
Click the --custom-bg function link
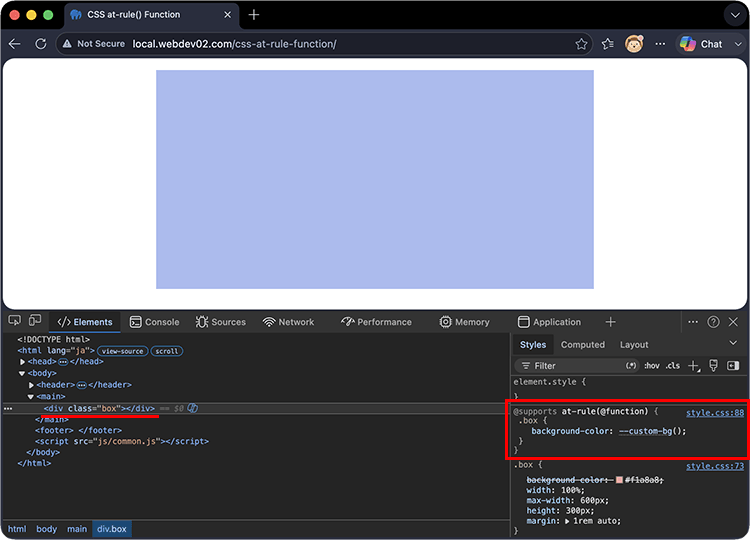(x=645, y=431)
